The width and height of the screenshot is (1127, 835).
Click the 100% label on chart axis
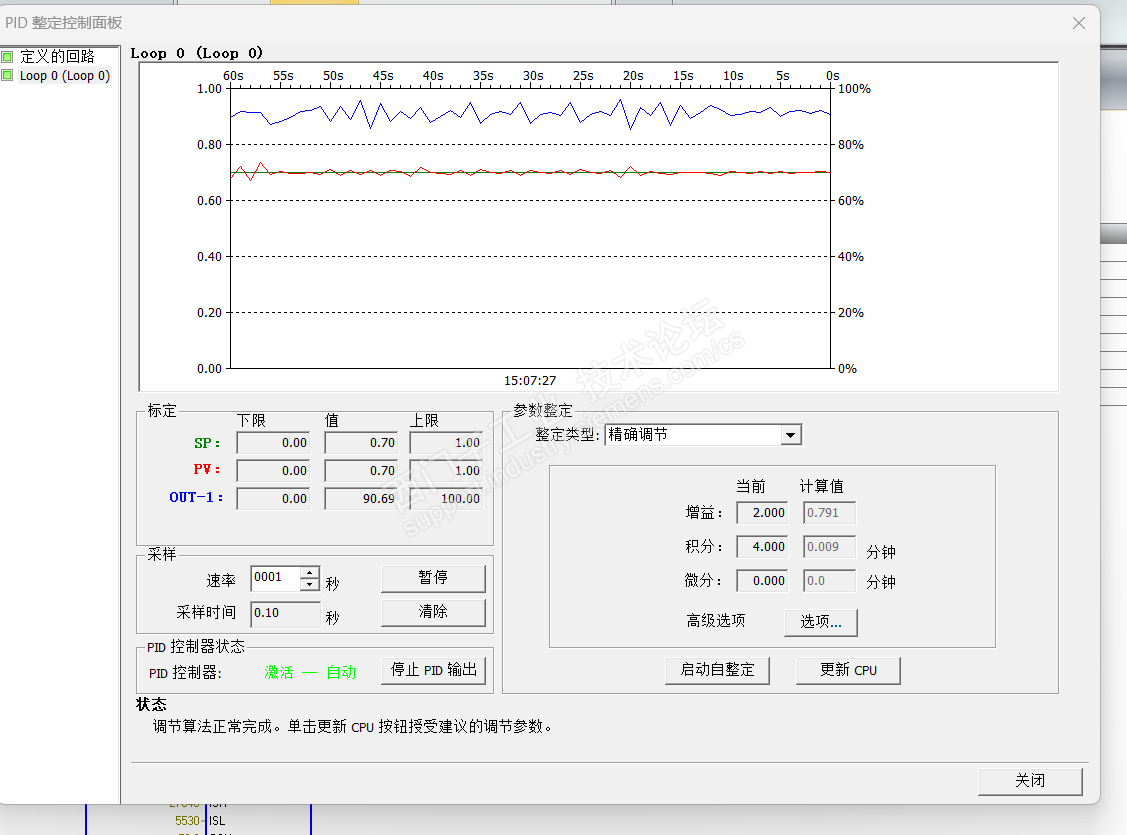coord(855,89)
